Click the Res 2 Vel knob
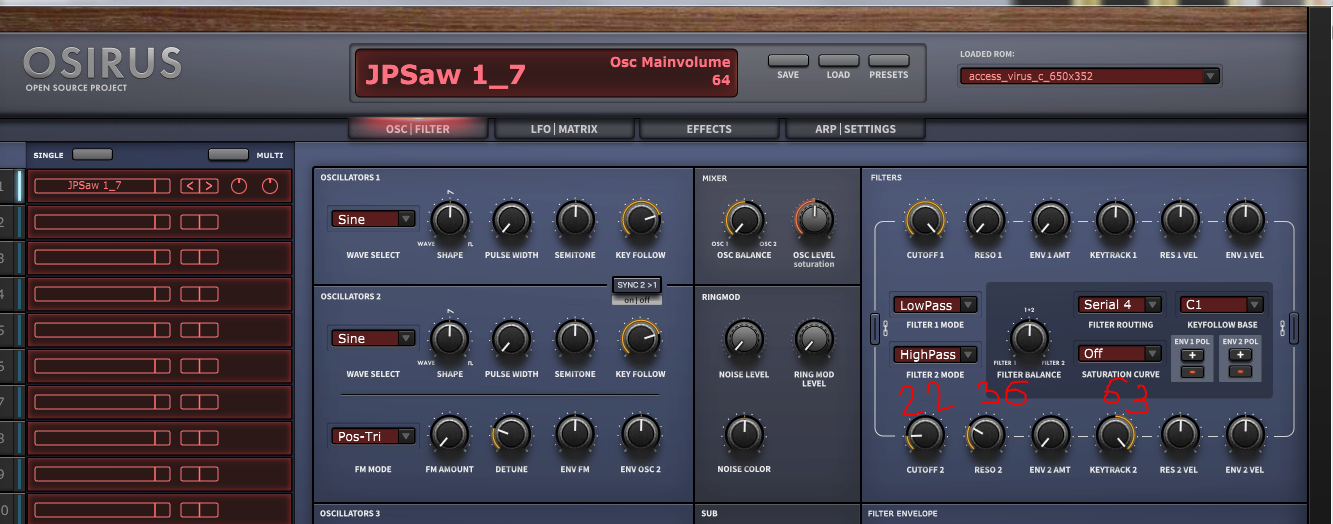 click(x=1180, y=434)
